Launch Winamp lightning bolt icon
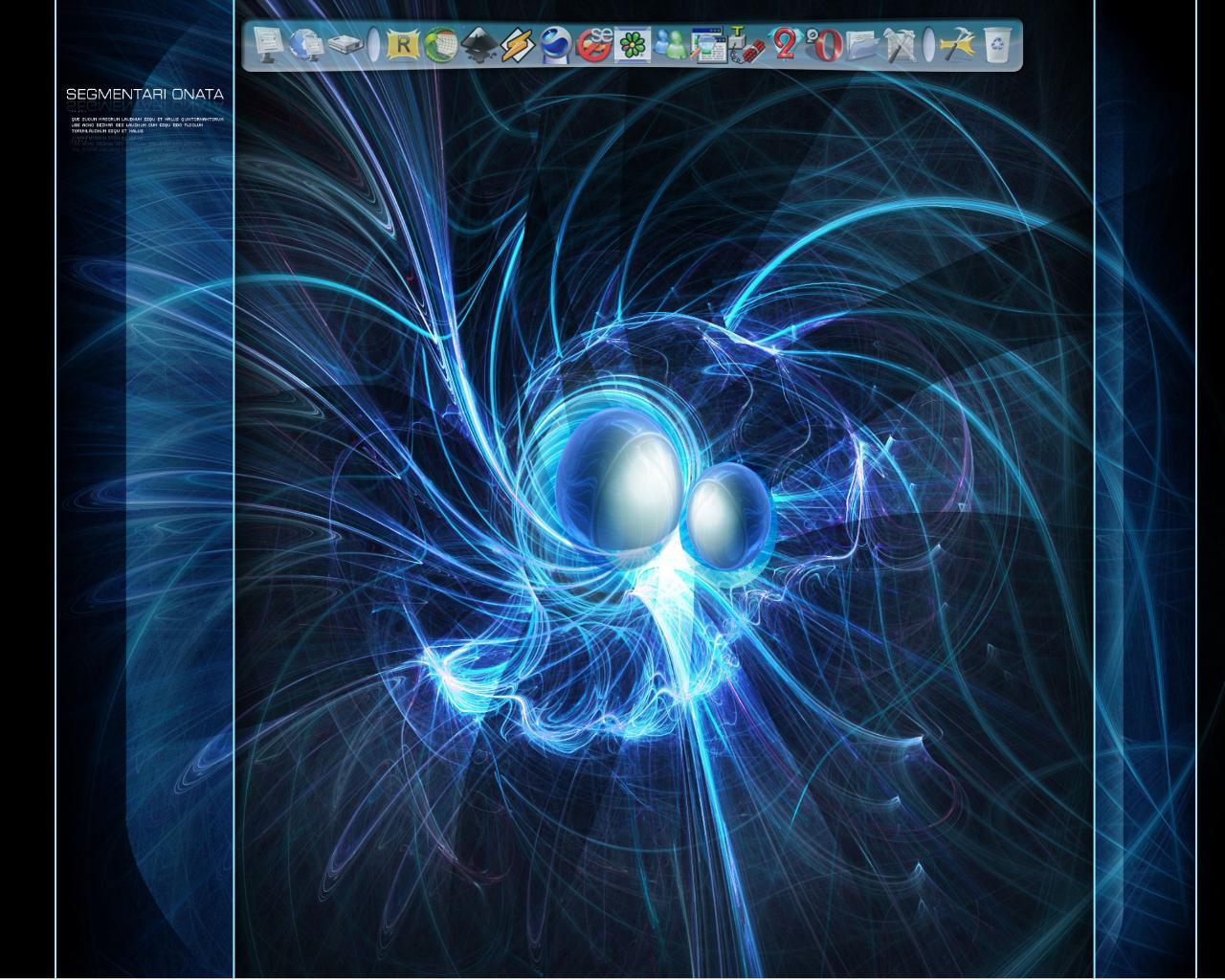The height and width of the screenshot is (980, 1225). coord(516,45)
